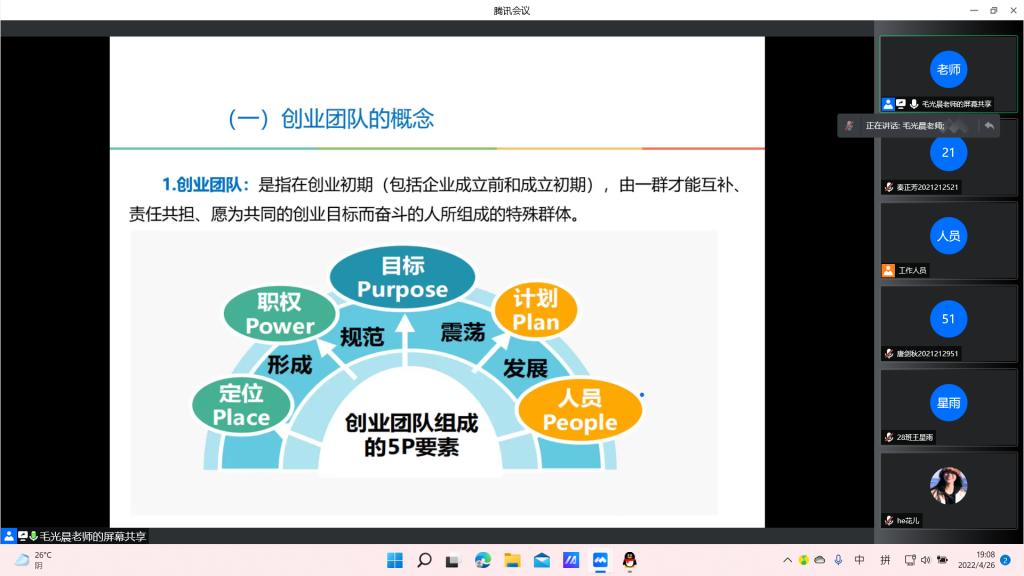Open Windows taskbar search

[x=424, y=560]
